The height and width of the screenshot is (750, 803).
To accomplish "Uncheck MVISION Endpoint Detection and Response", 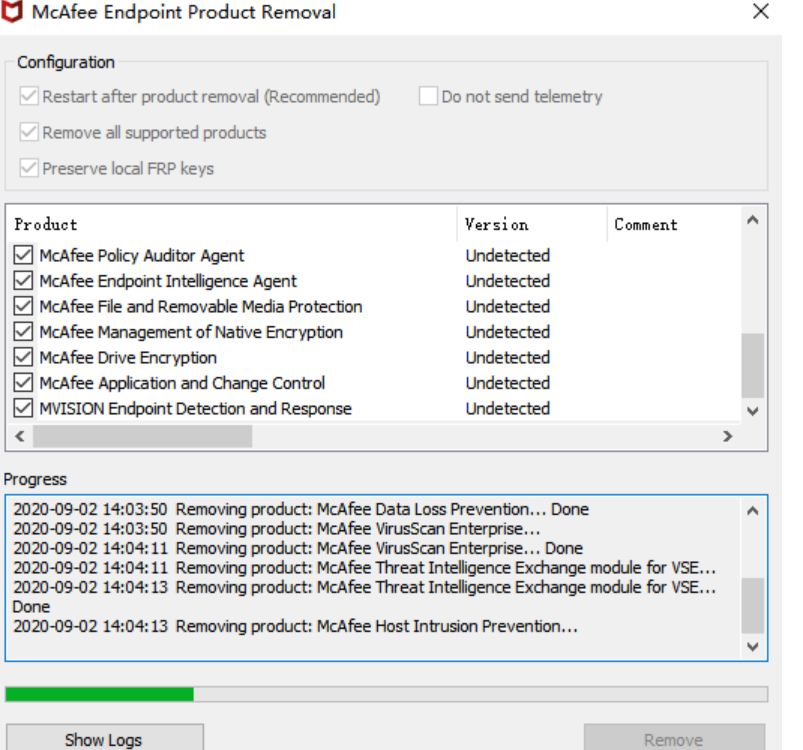I will (23, 409).
